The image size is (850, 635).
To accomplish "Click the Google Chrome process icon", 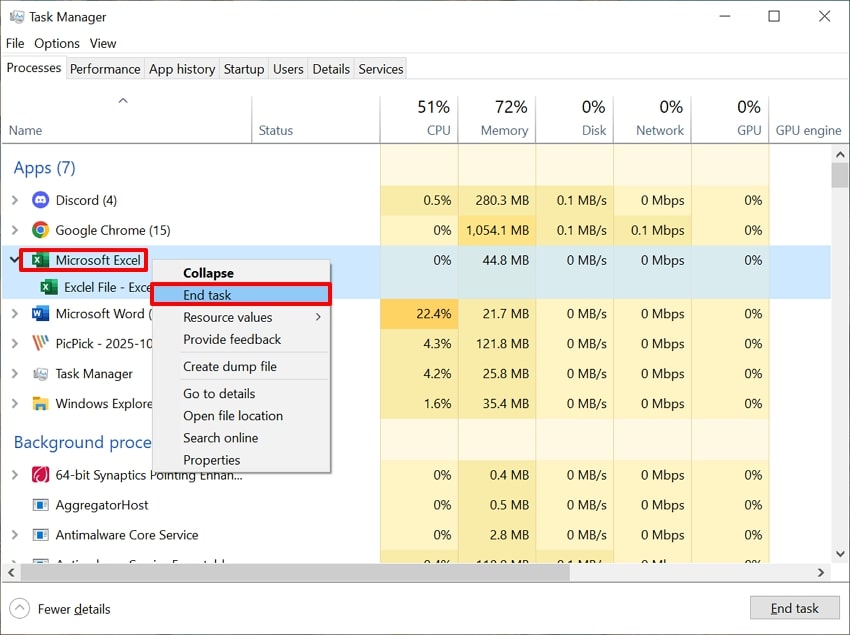I will coord(39,230).
